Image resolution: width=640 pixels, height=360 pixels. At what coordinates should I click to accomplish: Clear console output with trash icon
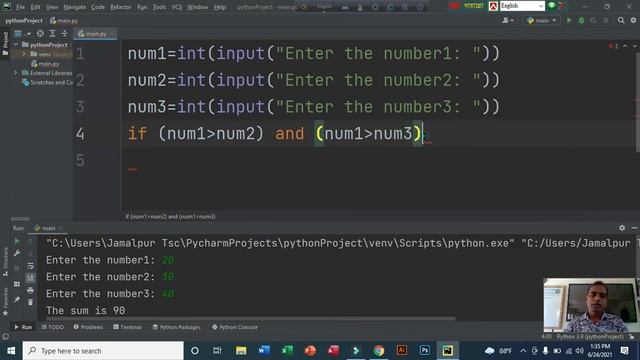(x=30, y=302)
